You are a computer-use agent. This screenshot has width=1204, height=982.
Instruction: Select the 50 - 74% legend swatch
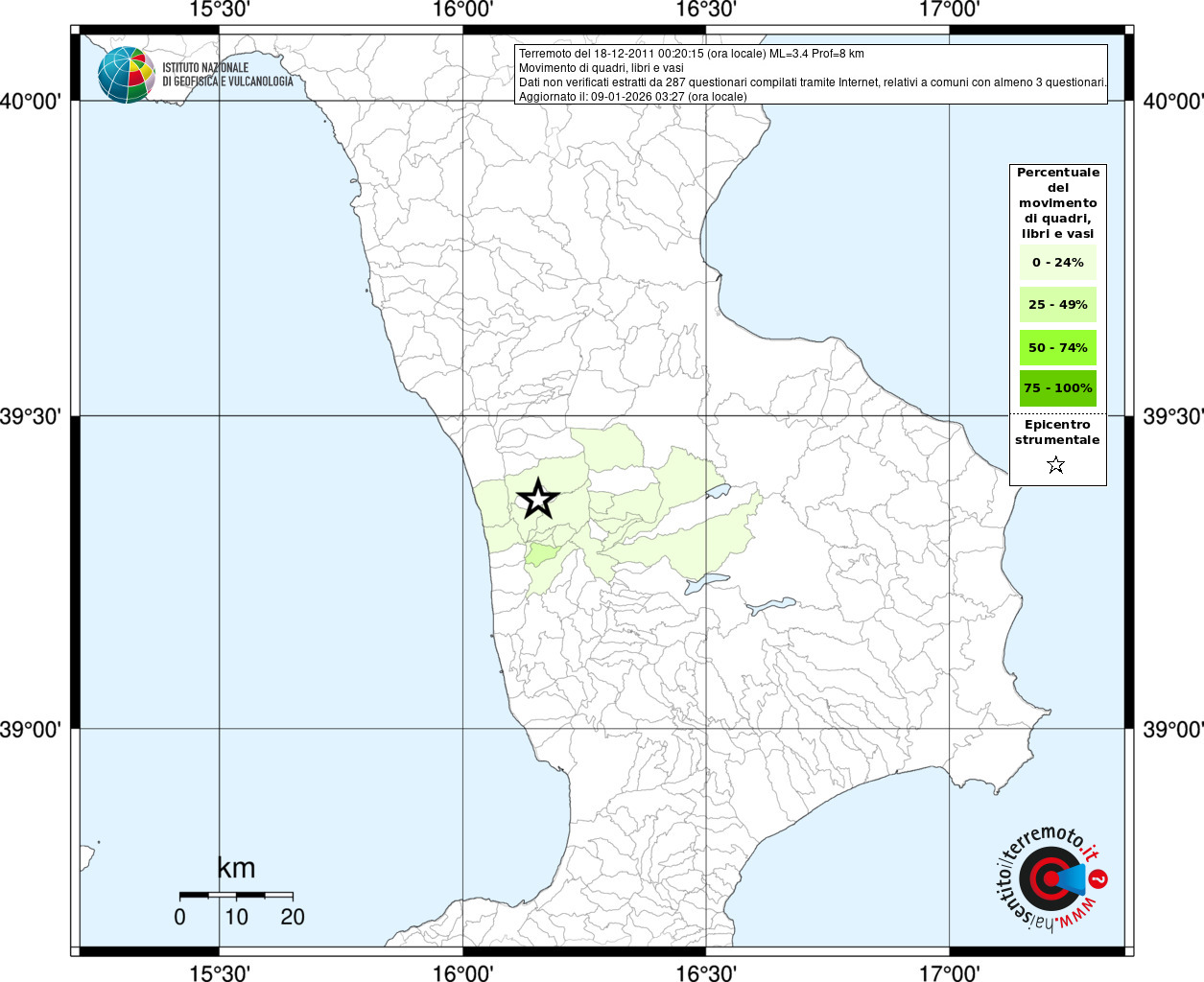pyautogui.click(x=1057, y=347)
